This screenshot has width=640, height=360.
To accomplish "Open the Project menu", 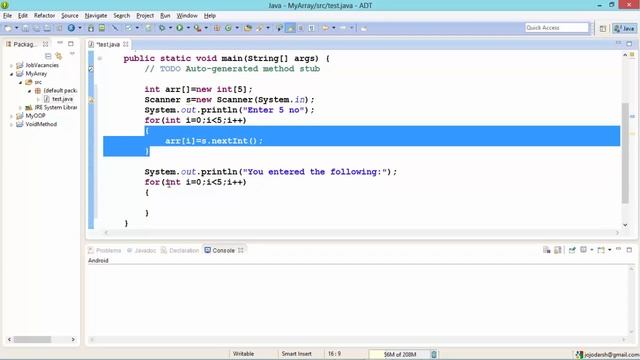I will (x=145, y=16).
